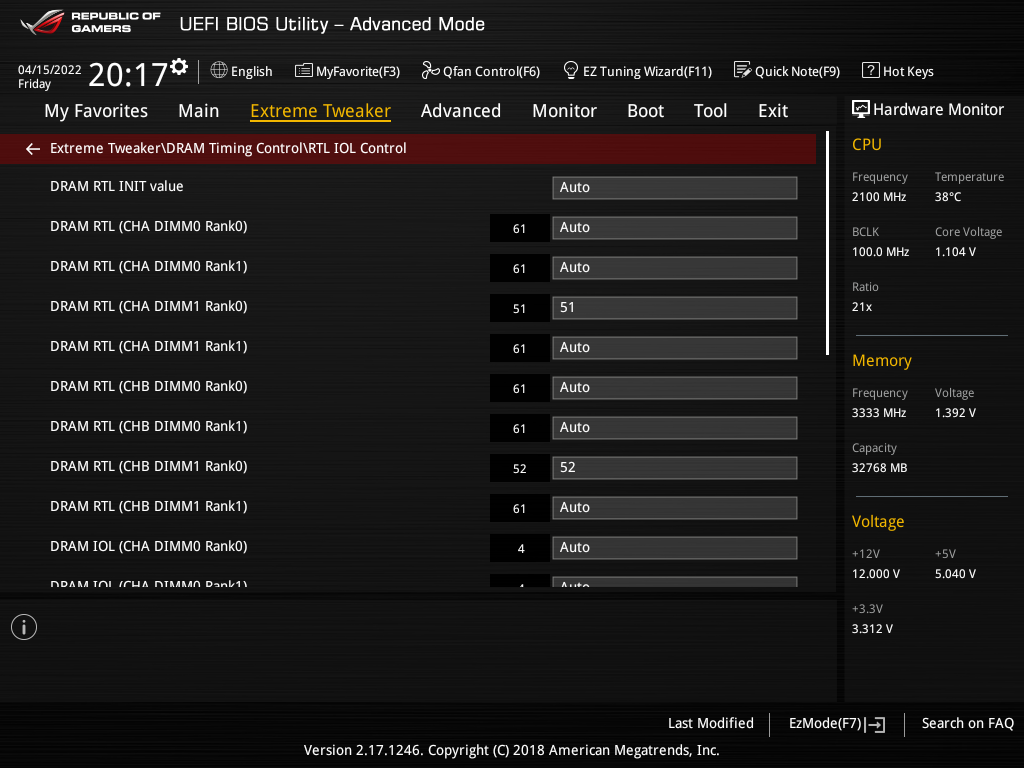Select DRAM RTL (CHA DIMM0 Rank0) label
The height and width of the screenshot is (768, 1024).
[148, 227]
